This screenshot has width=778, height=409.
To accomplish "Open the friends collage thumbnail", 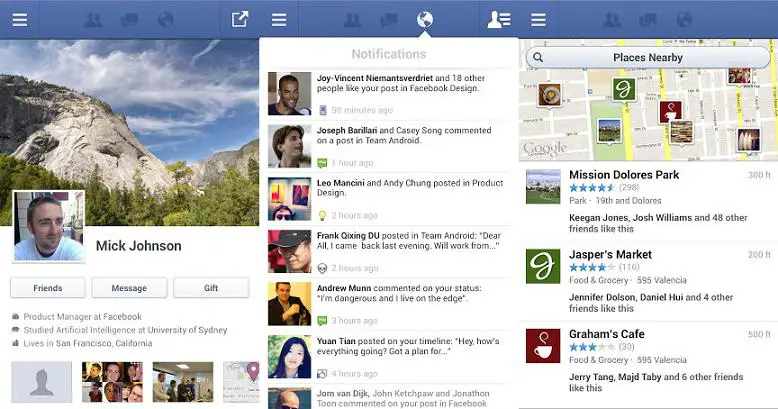I will [x=112, y=382].
